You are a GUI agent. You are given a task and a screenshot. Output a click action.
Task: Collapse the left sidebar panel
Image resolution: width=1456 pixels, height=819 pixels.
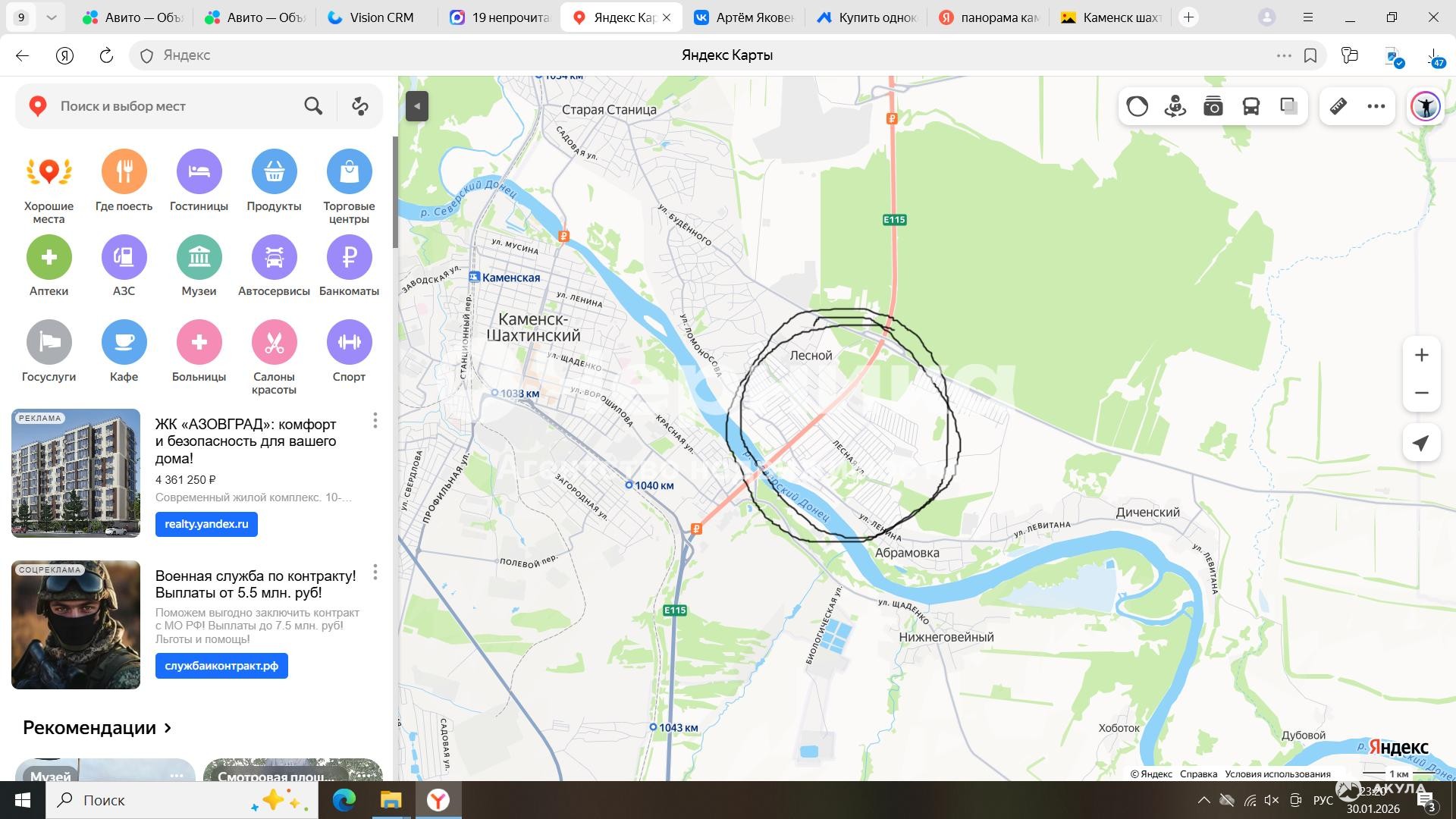pos(416,106)
